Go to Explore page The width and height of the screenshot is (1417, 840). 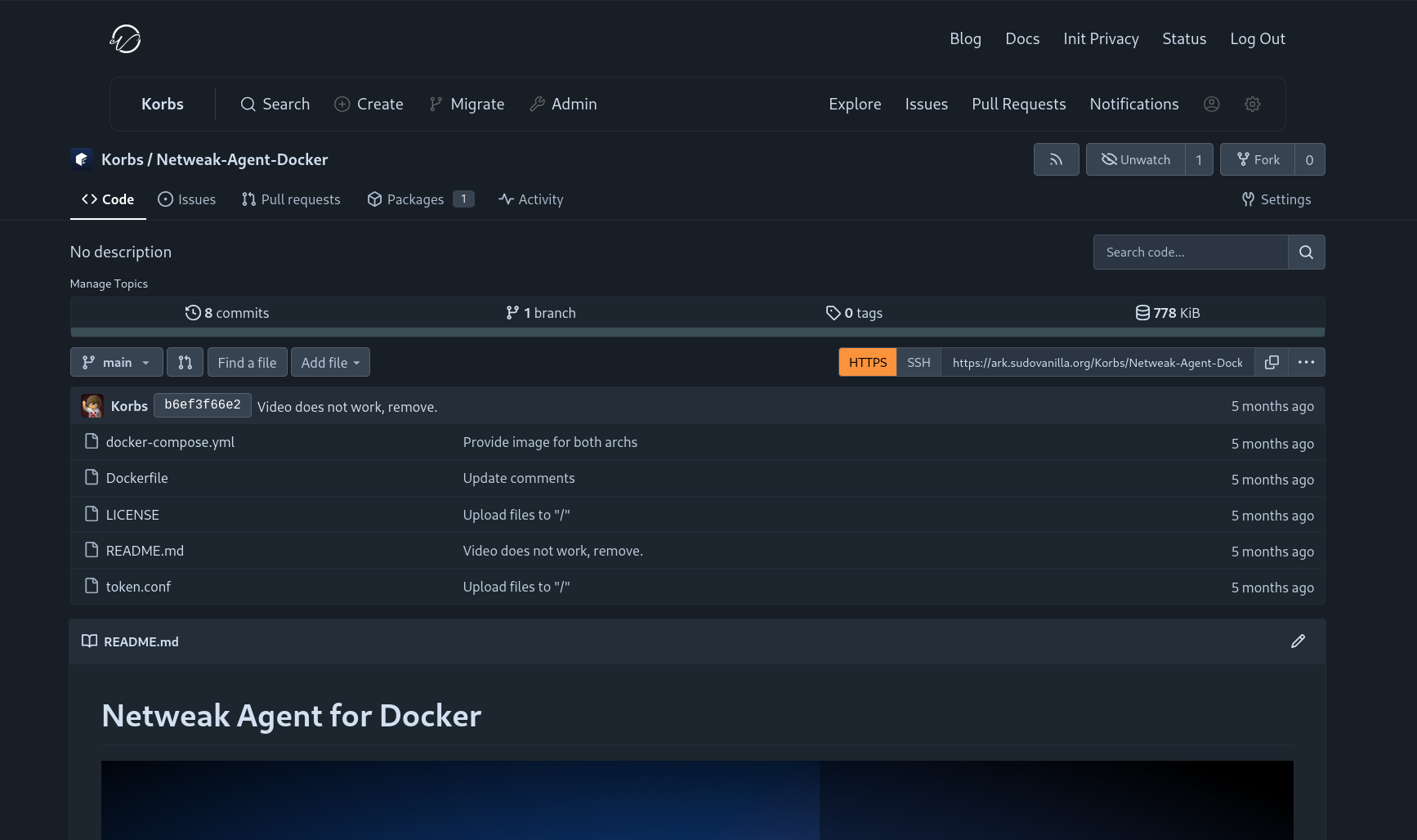855,104
